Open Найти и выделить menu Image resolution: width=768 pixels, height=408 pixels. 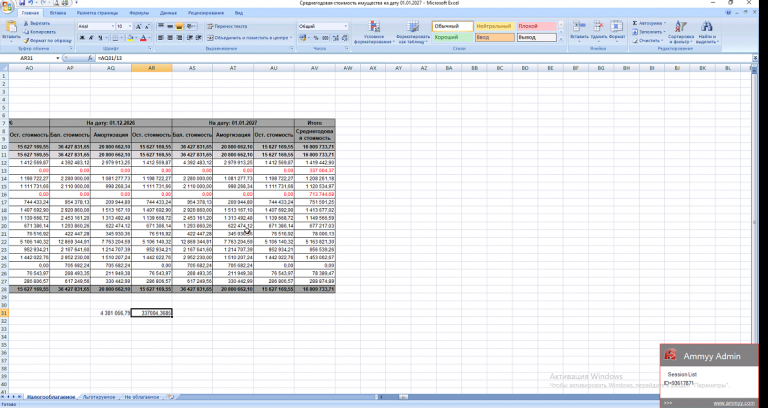707,32
